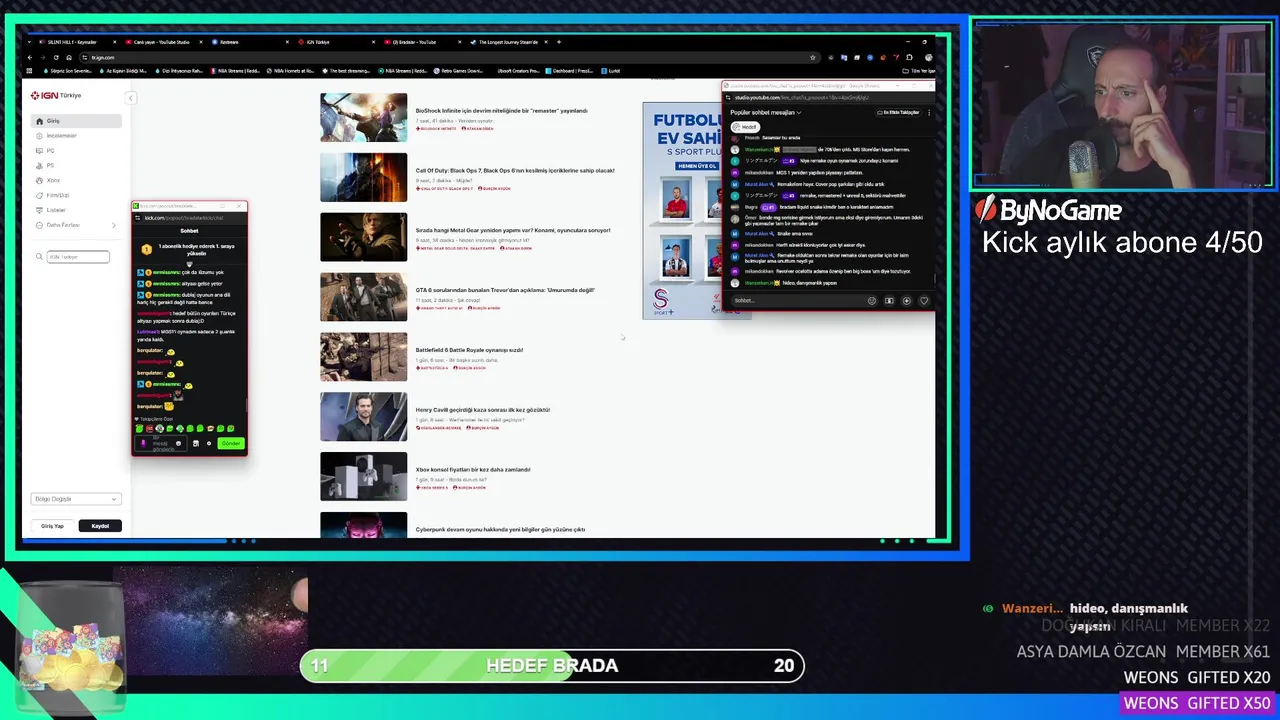
Task: Click the browser back arrow
Action: click(x=30, y=57)
